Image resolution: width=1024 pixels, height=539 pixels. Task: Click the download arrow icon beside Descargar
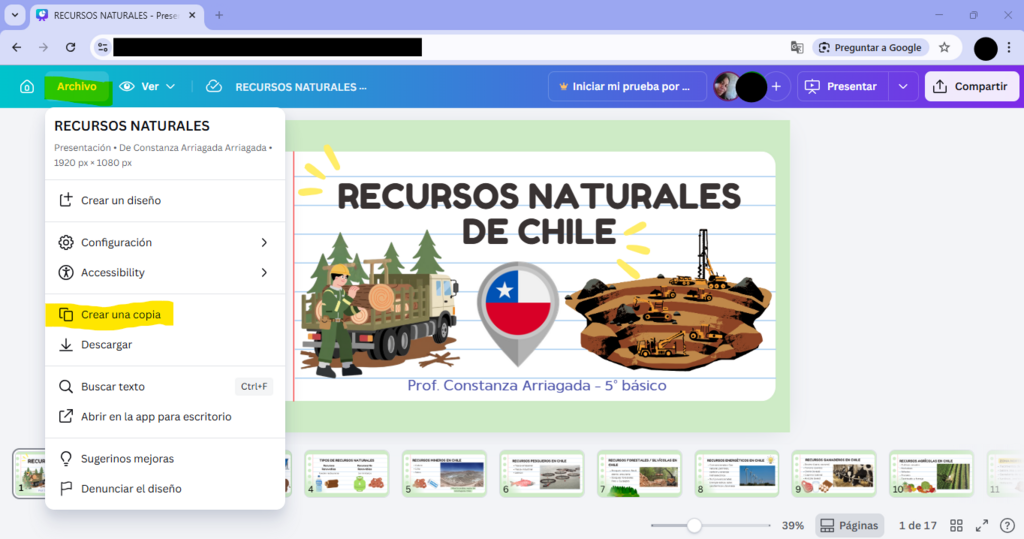(x=66, y=344)
